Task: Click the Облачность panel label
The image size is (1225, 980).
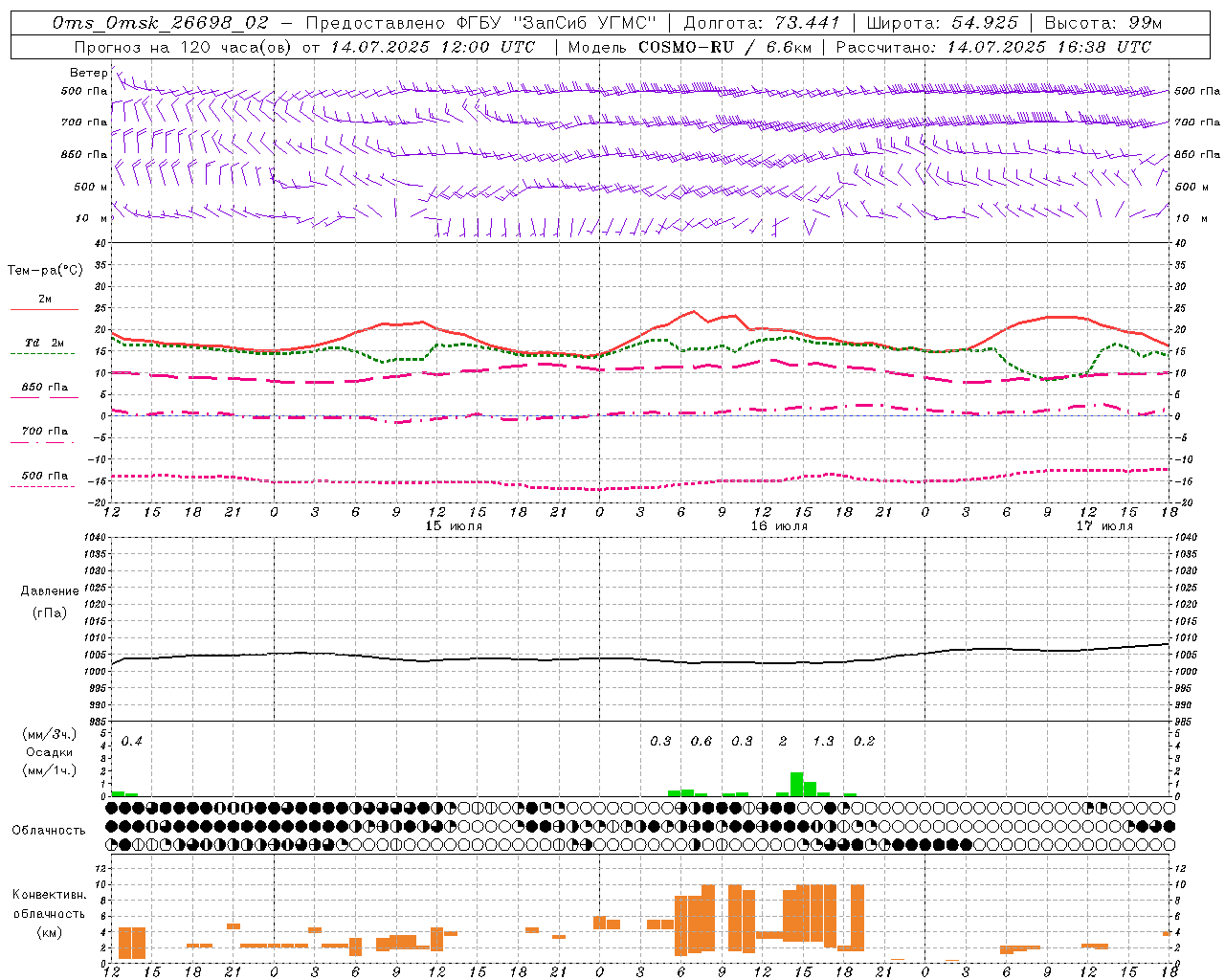Action: [x=49, y=831]
